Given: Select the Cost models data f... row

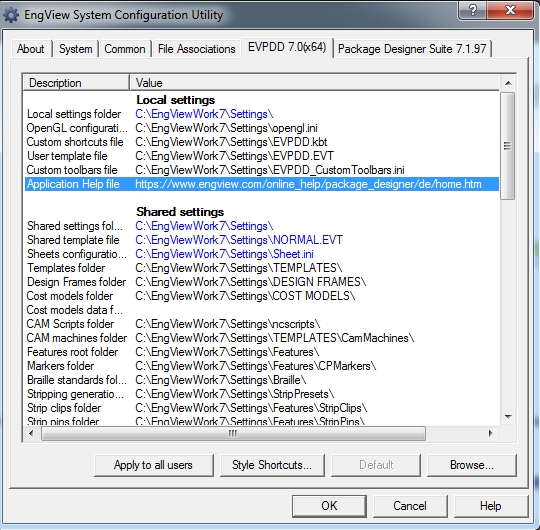Looking at the screenshot, I should pos(261,310).
